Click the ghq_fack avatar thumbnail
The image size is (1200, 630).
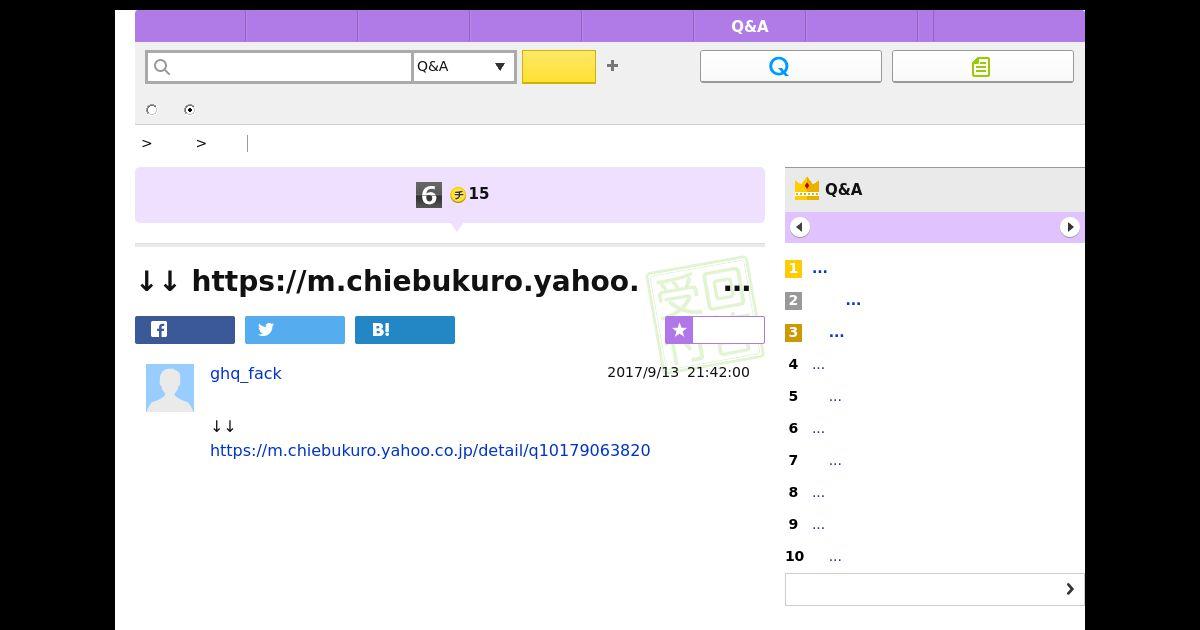coord(170,388)
